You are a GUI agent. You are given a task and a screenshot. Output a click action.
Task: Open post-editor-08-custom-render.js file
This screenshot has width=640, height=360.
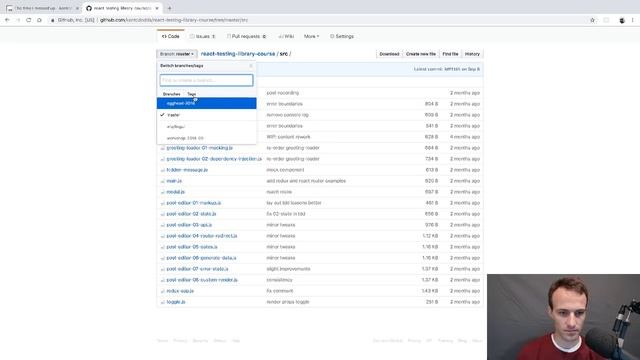202,280
